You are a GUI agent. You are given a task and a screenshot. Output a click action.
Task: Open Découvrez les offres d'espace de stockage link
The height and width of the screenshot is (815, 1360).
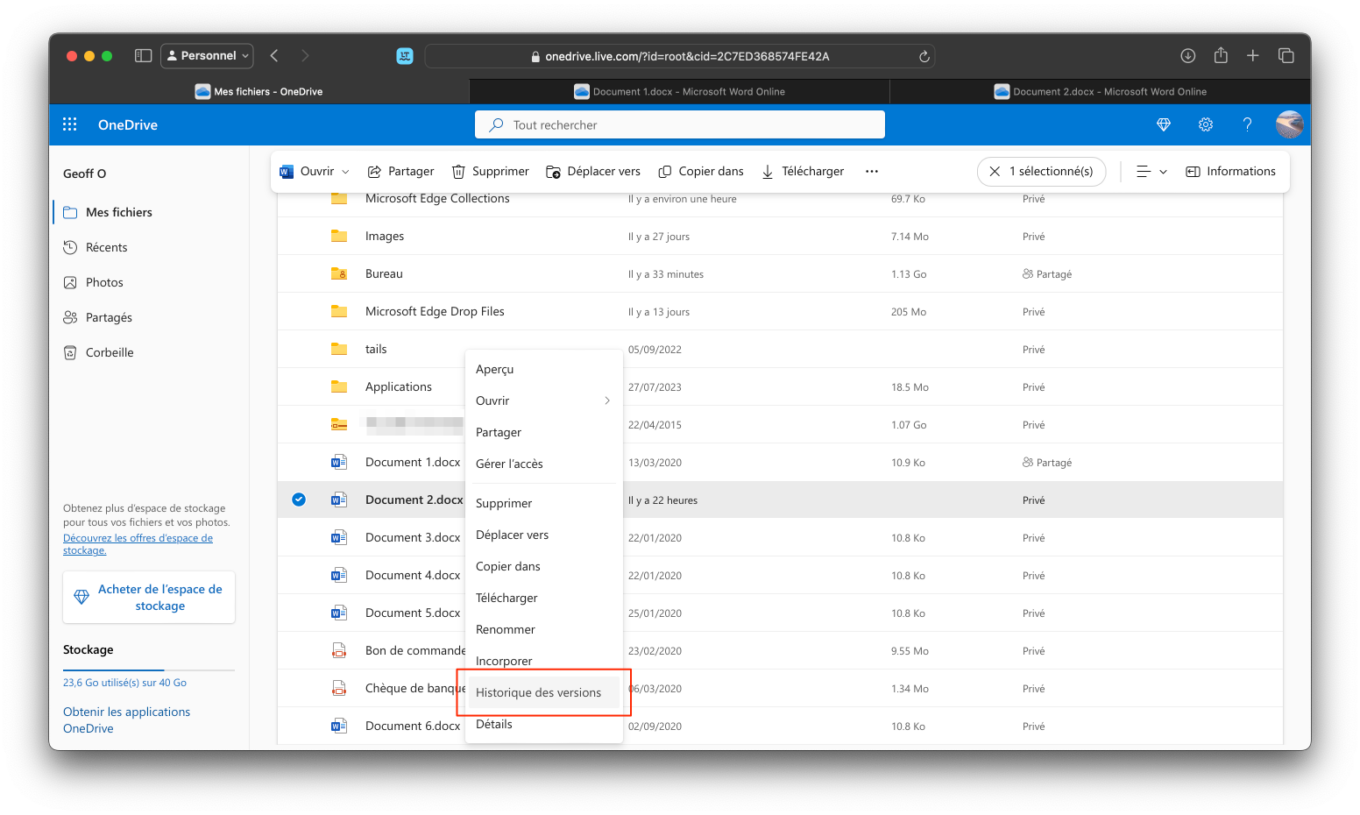coord(138,544)
